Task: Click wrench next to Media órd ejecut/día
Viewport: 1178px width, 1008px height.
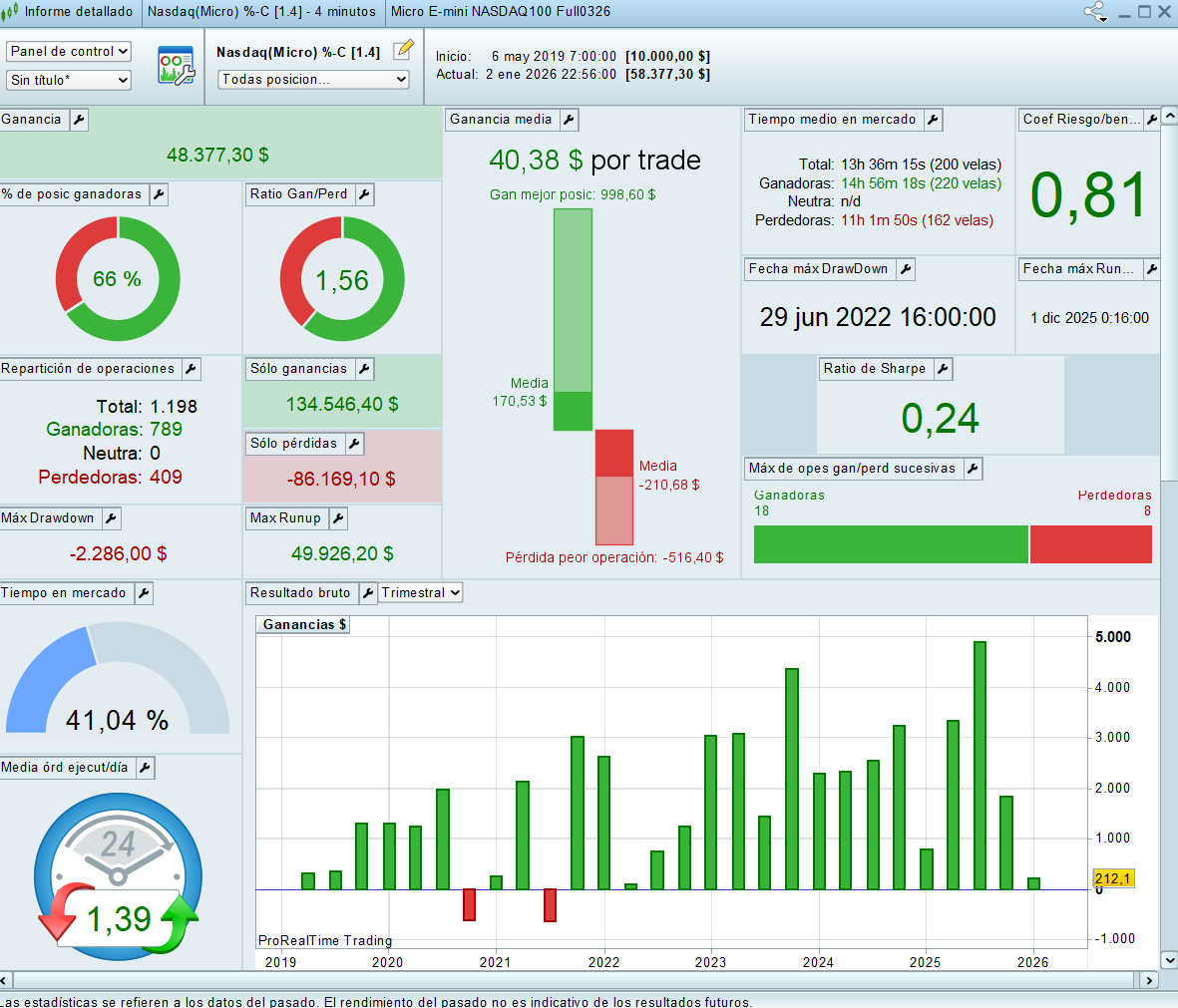Action: [x=145, y=768]
